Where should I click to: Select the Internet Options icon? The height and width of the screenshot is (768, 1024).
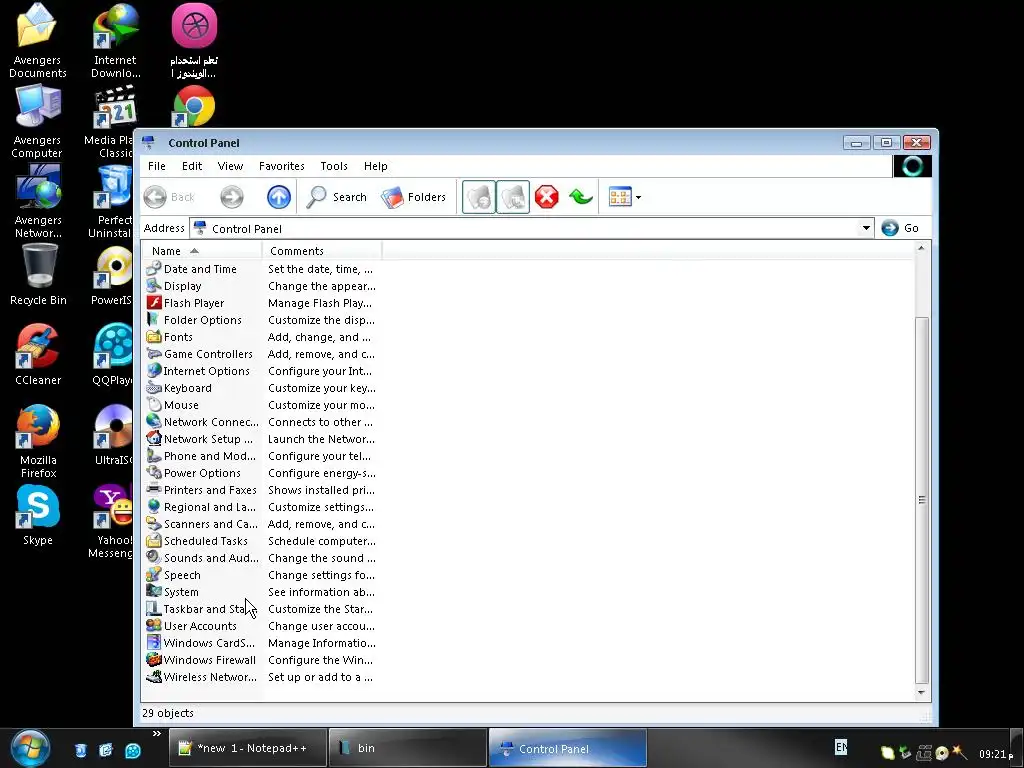153,370
